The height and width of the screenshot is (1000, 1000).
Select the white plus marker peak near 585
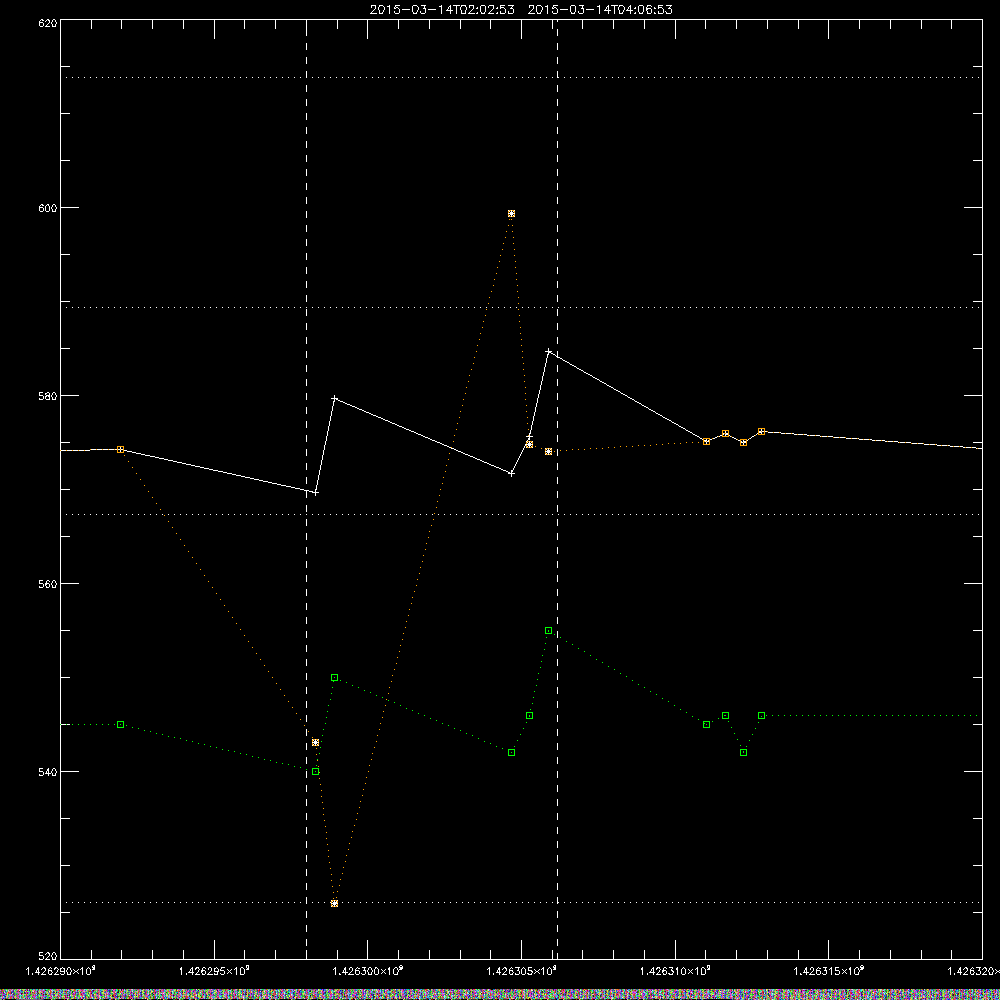(548, 351)
